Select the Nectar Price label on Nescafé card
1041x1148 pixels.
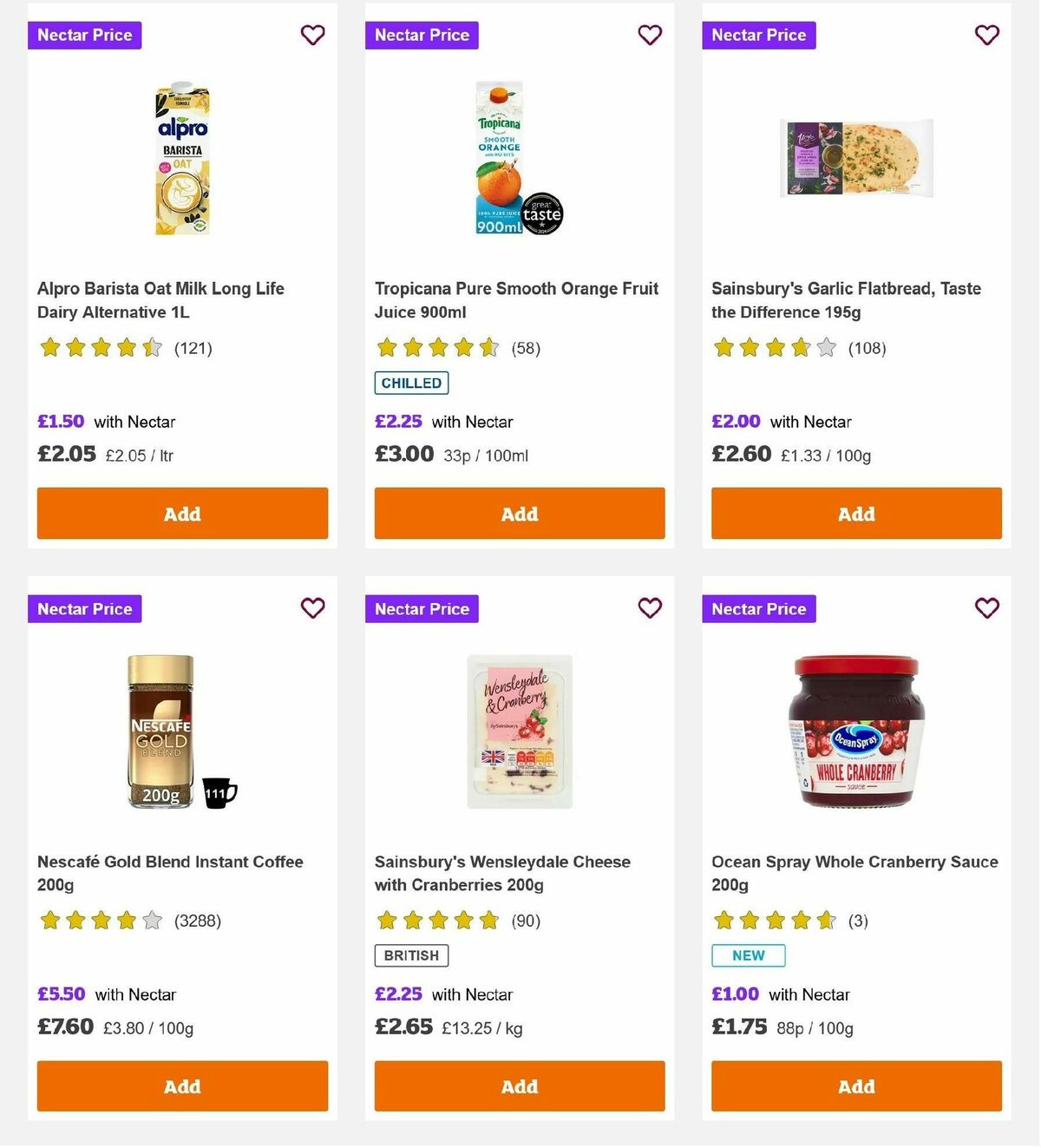pyautogui.click(x=84, y=608)
